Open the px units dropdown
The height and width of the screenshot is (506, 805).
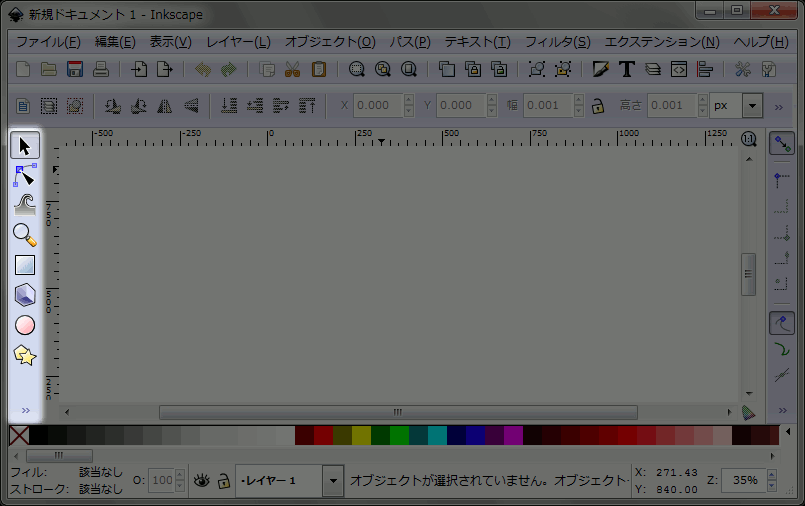click(752, 106)
